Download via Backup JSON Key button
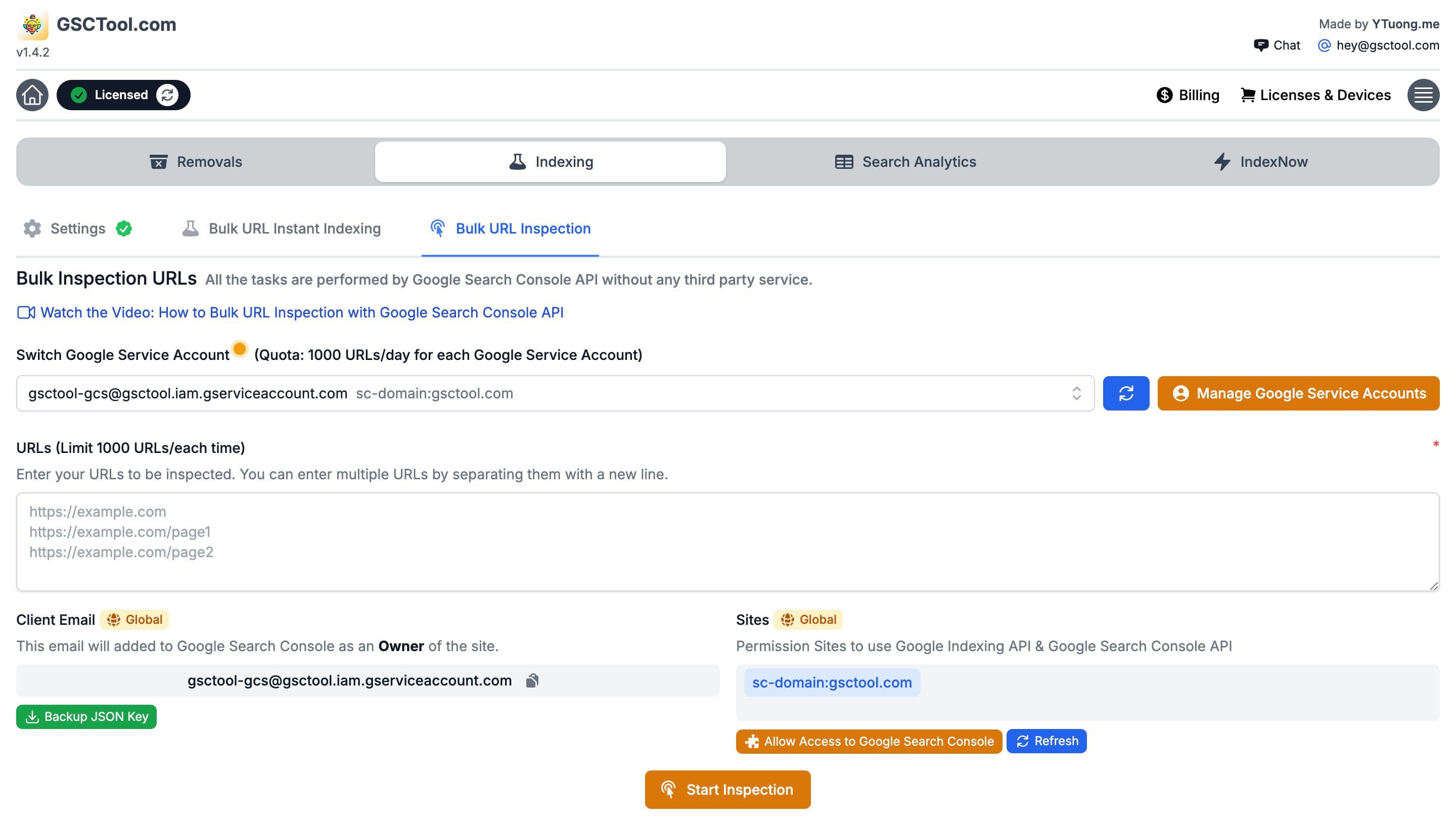The height and width of the screenshot is (821, 1456). click(86, 716)
